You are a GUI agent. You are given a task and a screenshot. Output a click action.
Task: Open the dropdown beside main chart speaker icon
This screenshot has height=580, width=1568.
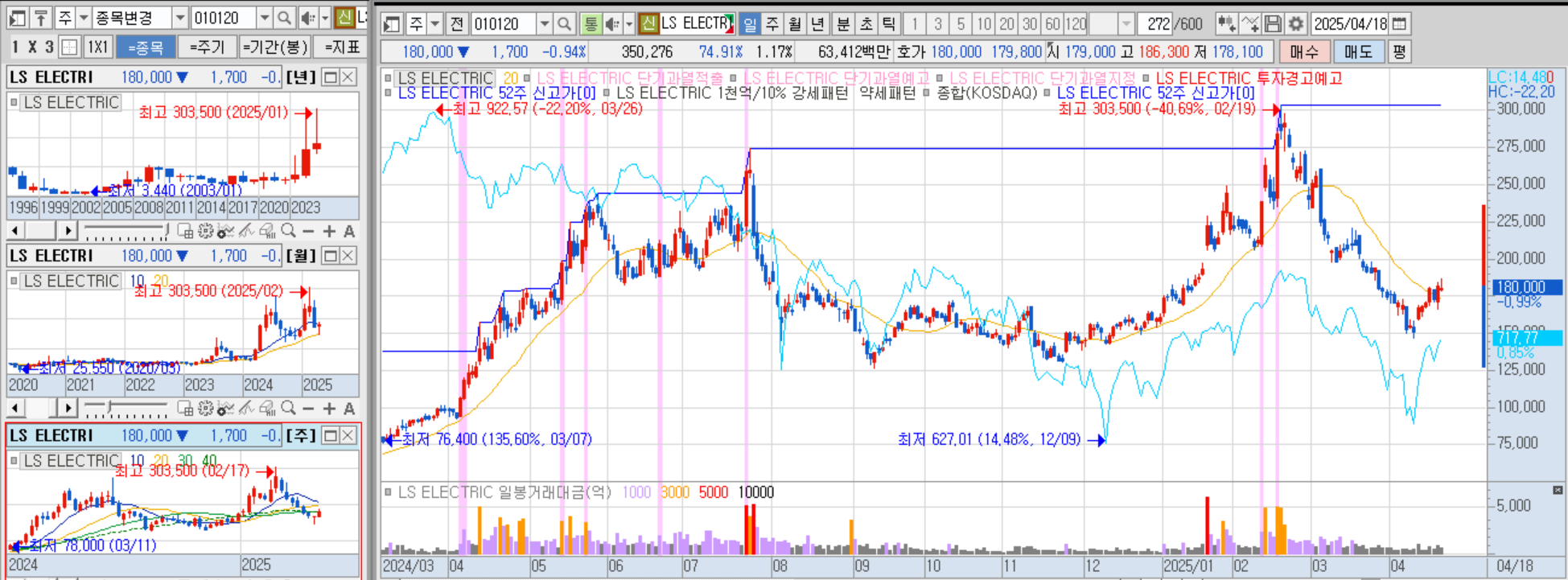[x=629, y=24]
